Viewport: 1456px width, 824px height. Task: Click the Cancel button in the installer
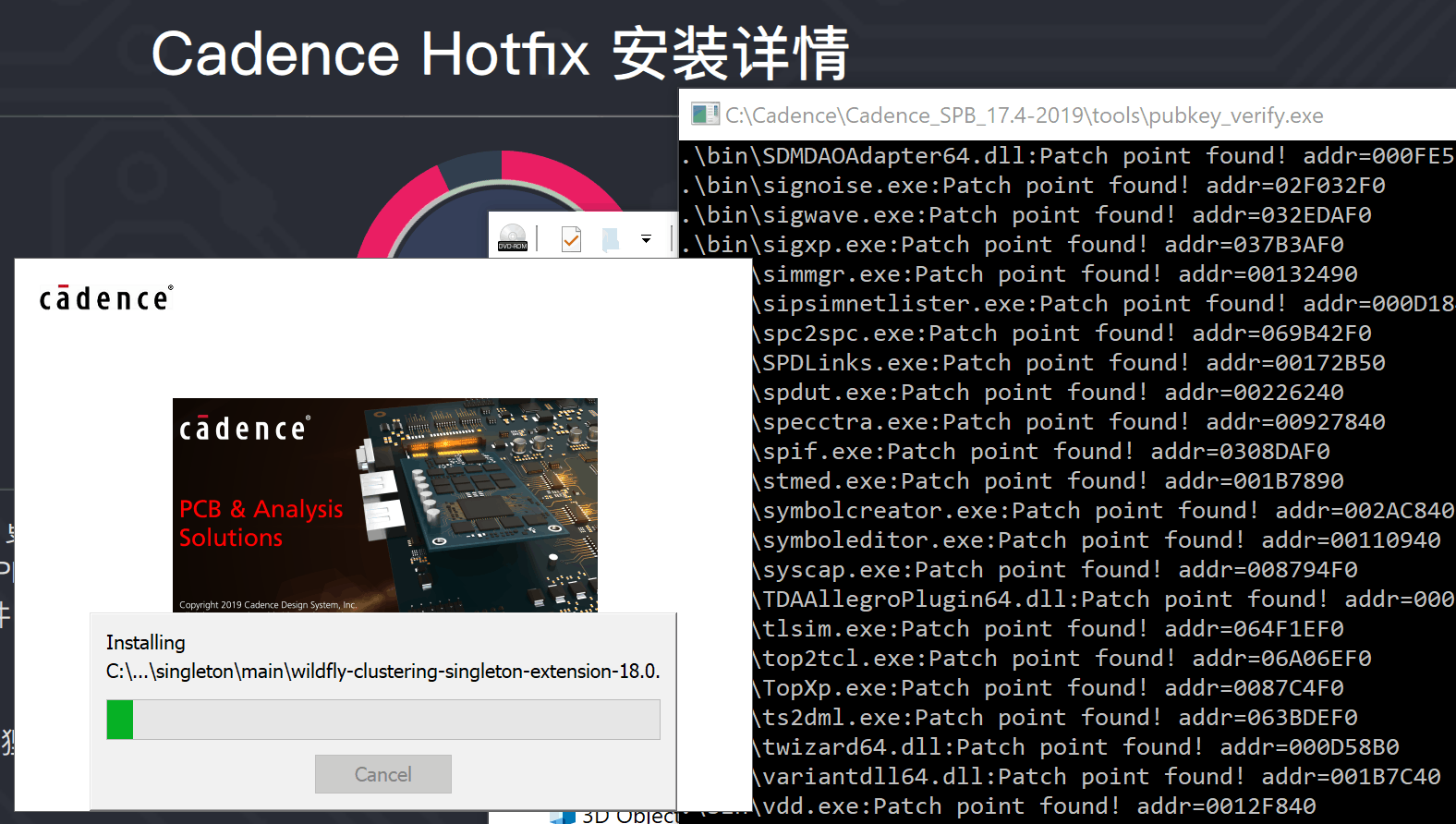(x=382, y=774)
